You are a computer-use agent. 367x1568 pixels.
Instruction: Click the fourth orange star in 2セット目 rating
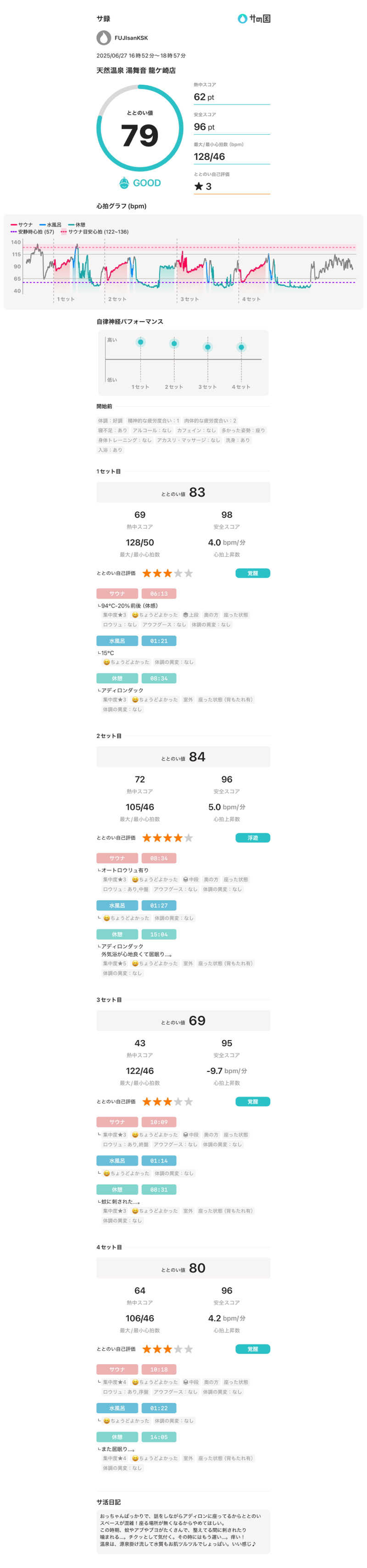coord(178,838)
